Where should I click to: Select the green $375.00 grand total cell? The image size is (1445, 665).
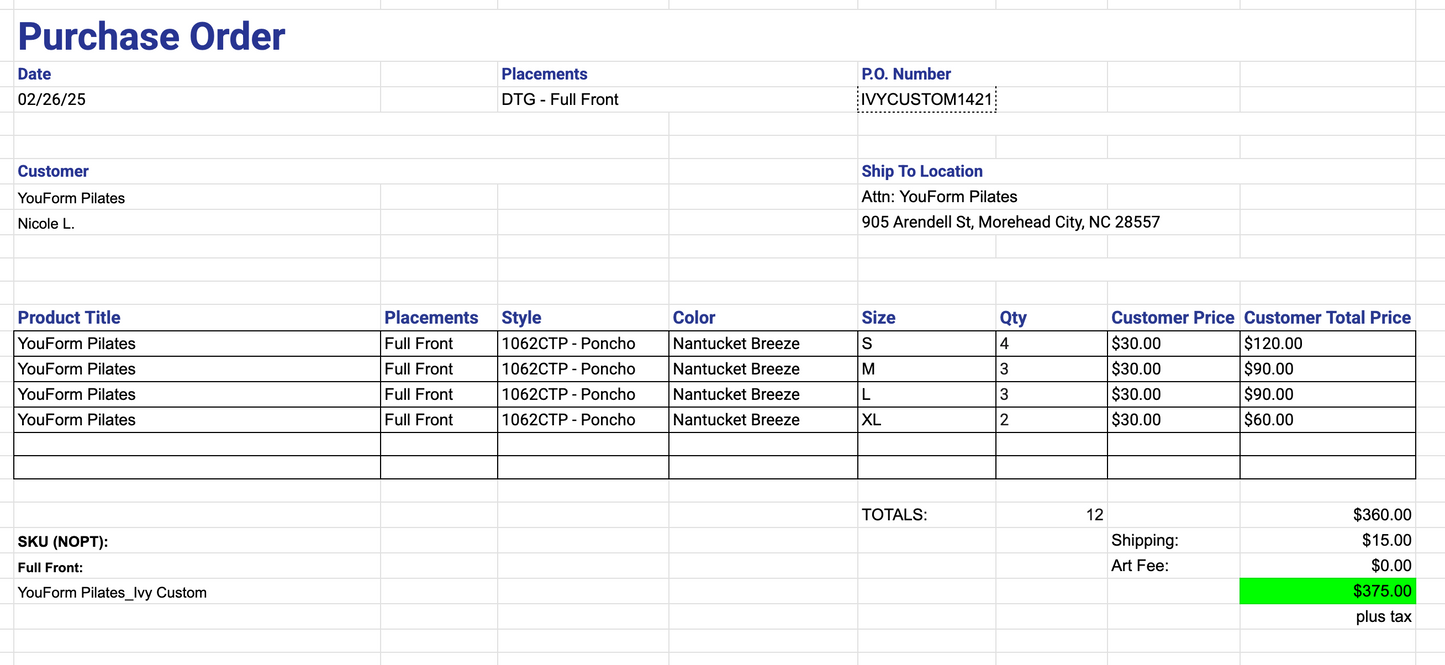[1327, 591]
